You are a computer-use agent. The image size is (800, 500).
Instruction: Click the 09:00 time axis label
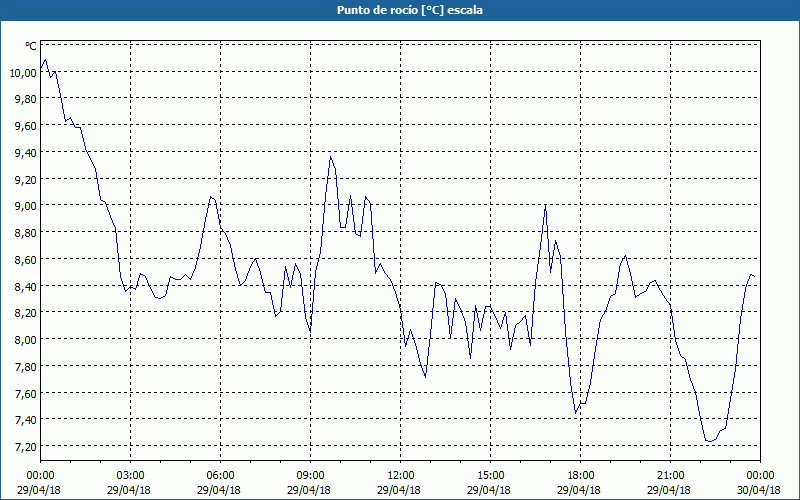tap(310, 476)
